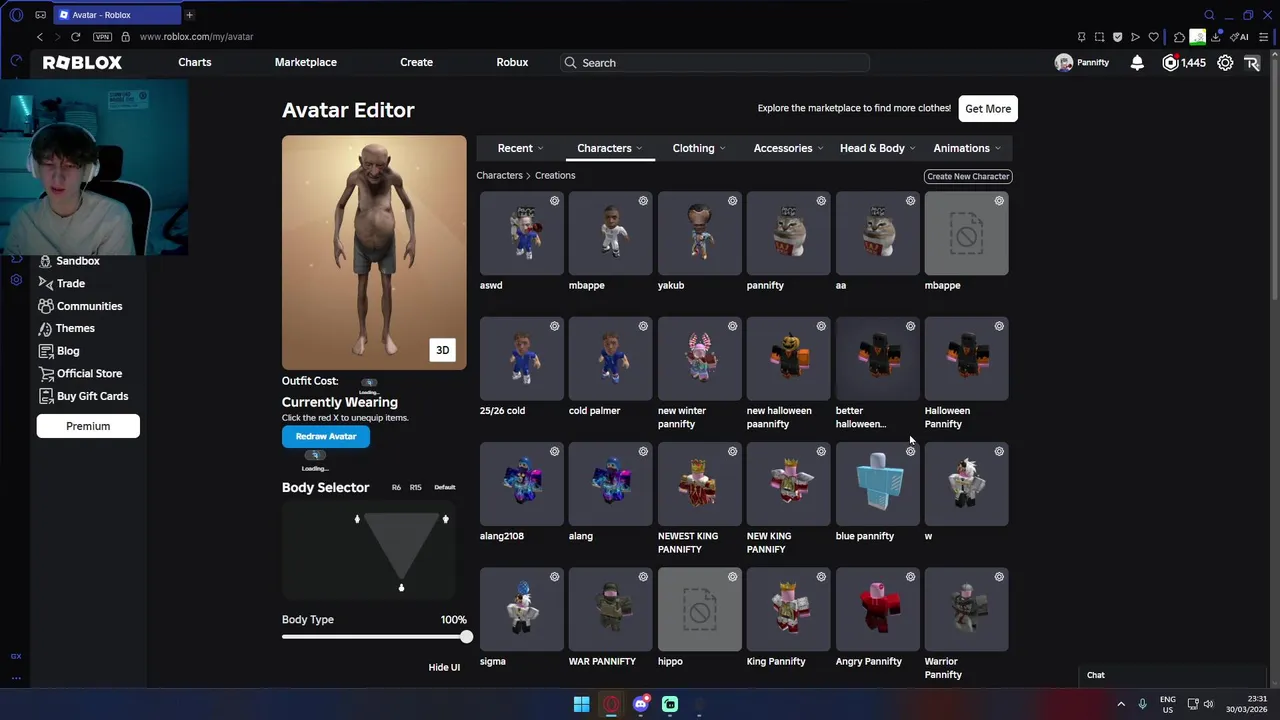This screenshot has height=720, width=1280.
Task: Click Characters in the breadcrumb
Action: point(499,175)
